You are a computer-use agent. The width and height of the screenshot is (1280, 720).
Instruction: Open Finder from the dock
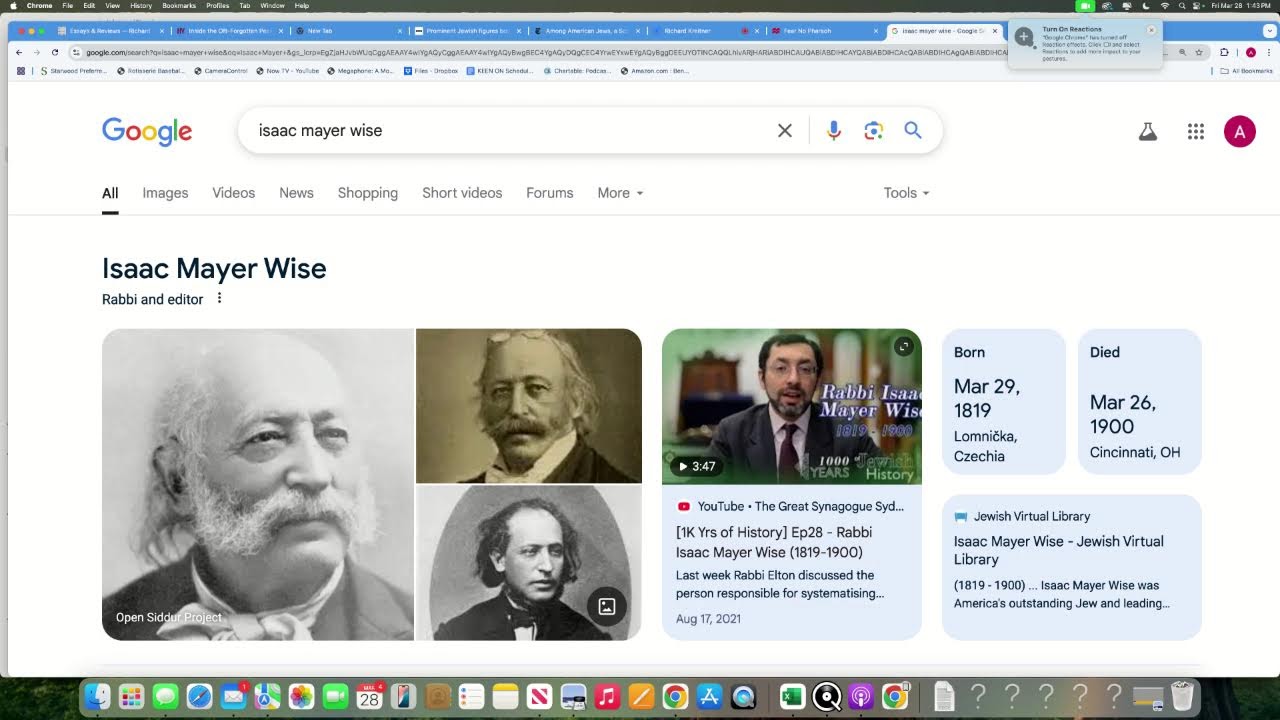coord(97,696)
